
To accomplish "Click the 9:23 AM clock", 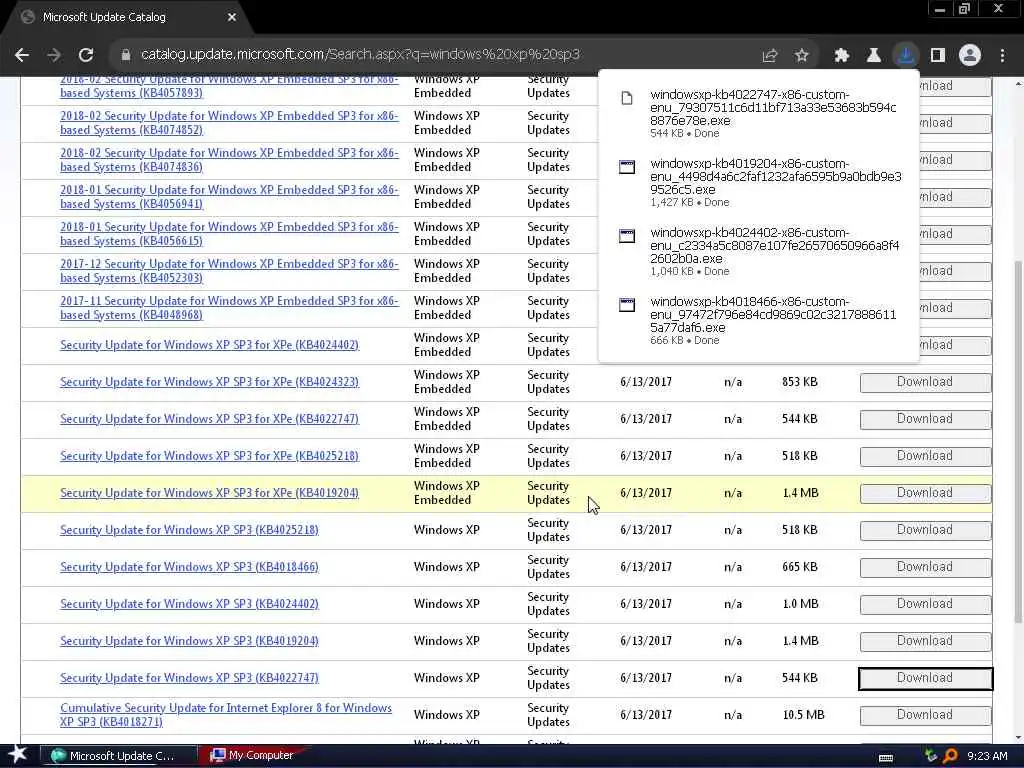I will tap(987, 756).
